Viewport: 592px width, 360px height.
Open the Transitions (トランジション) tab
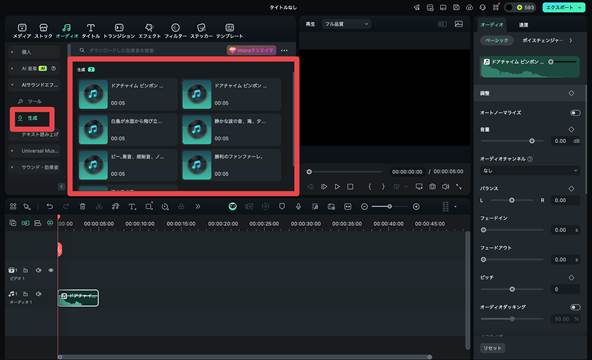click(119, 31)
